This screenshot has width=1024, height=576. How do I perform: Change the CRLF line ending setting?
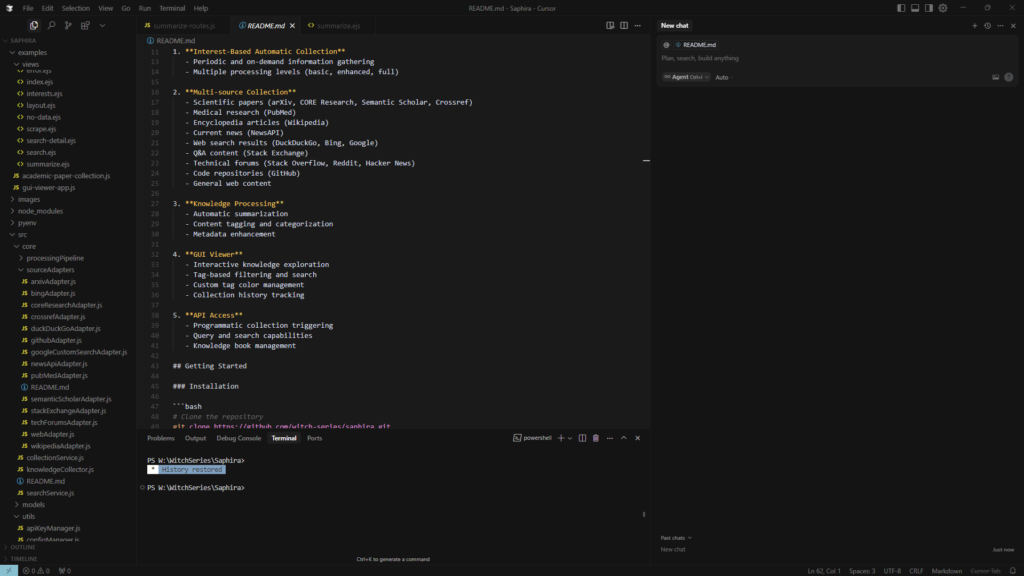(x=916, y=571)
